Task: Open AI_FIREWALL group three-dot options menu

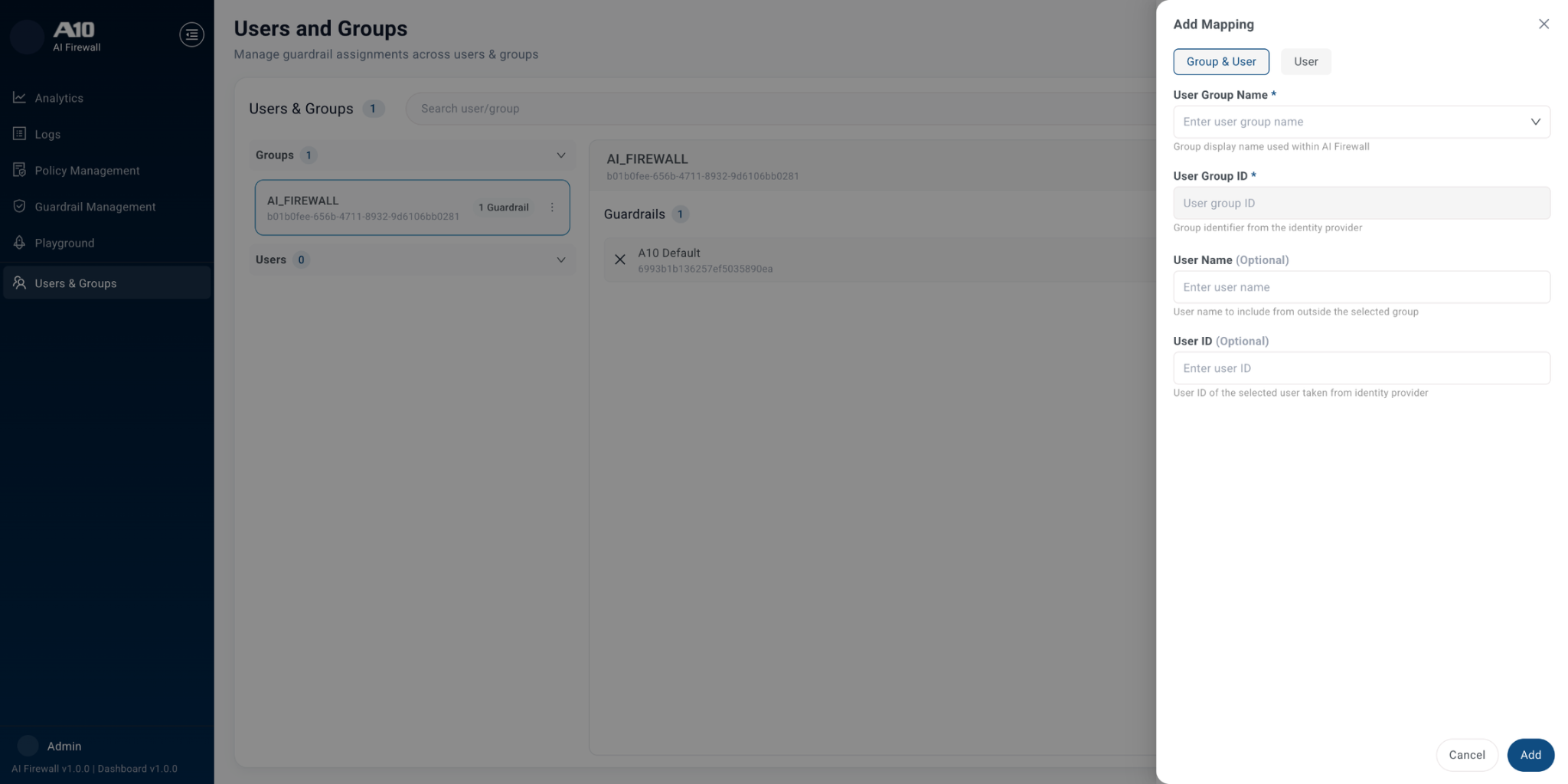Action: (552, 207)
